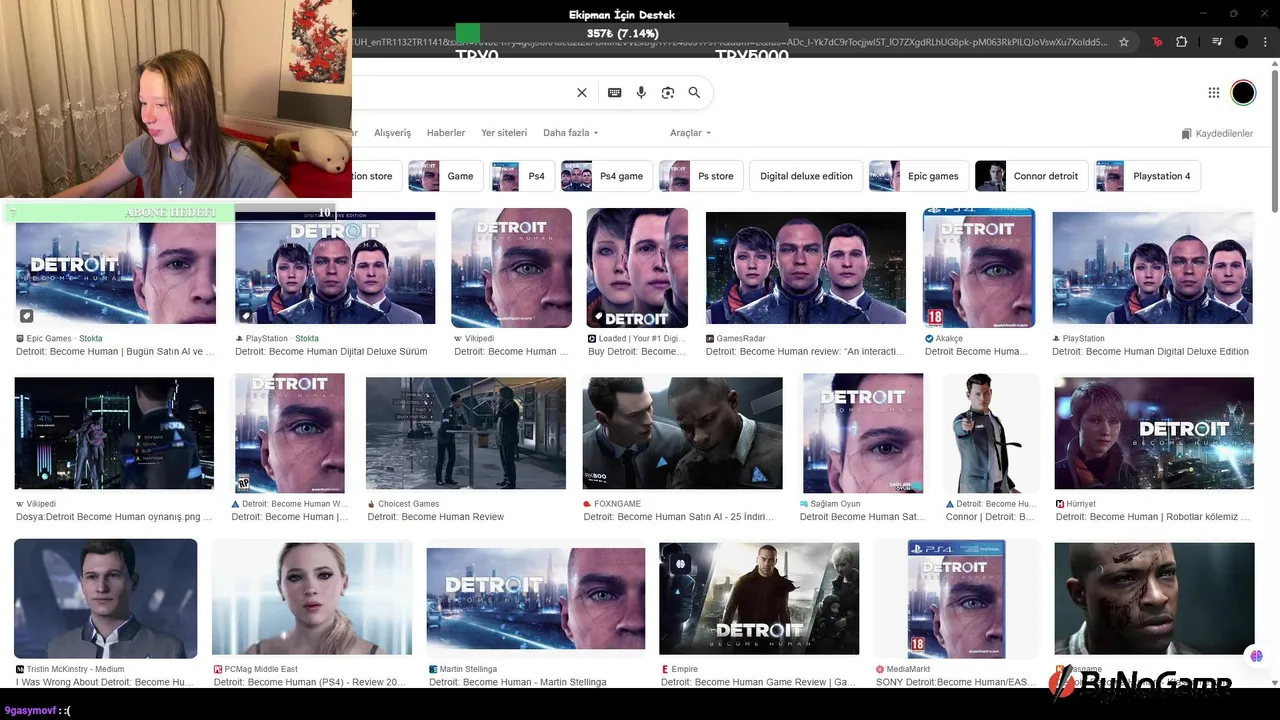1280x720 pixels.
Task: Bookmark this page with the star icon
Action: (1124, 42)
